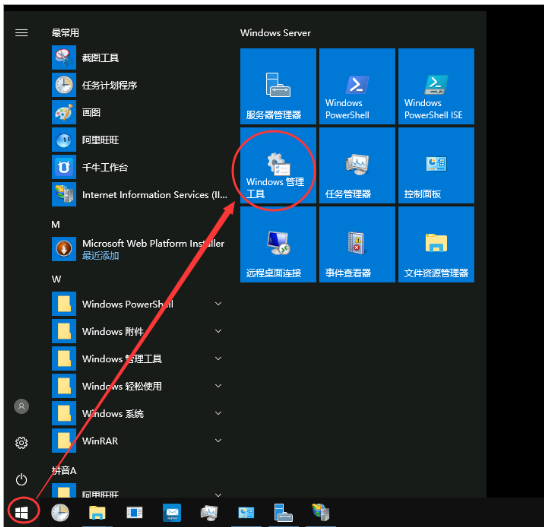Open Control Panel taskbar icon

(x=246, y=512)
